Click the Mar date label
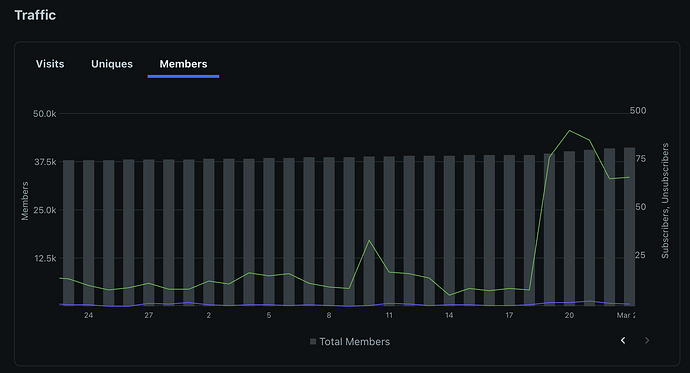The height and width of the screenshot is (373, 690). tap(626, 315)
